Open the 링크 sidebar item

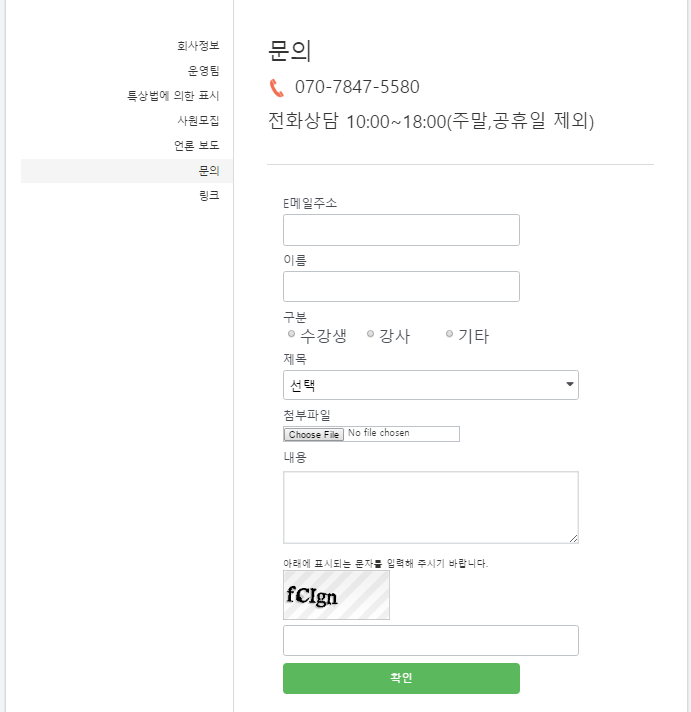point(209,195)
